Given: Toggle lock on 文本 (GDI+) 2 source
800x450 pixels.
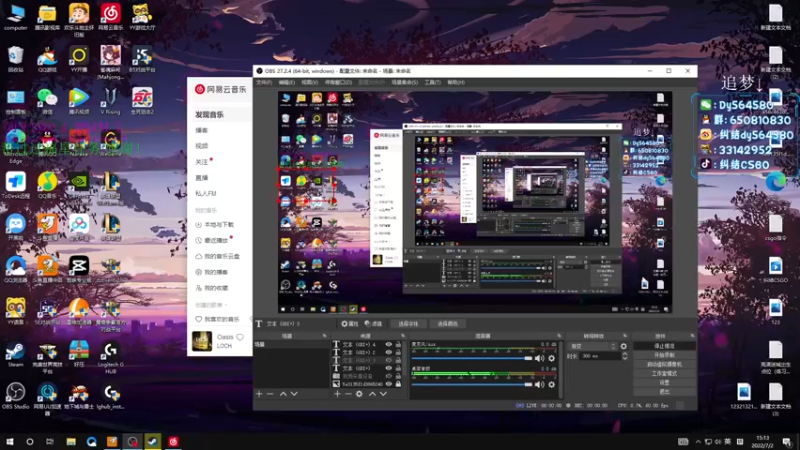Looking at the screenshot, I should [x=398, y=352].
